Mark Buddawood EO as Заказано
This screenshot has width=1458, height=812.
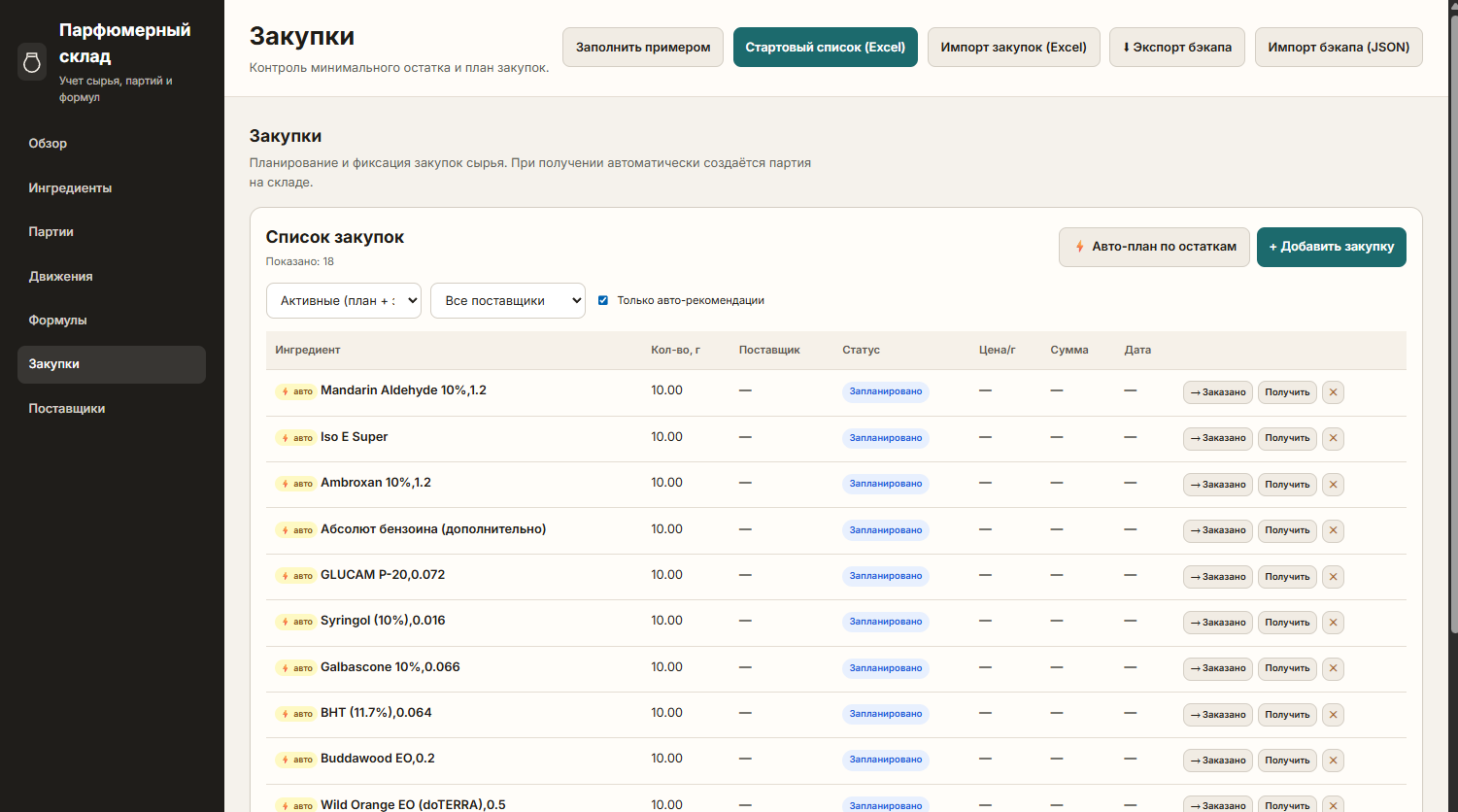click(1217, 761)
